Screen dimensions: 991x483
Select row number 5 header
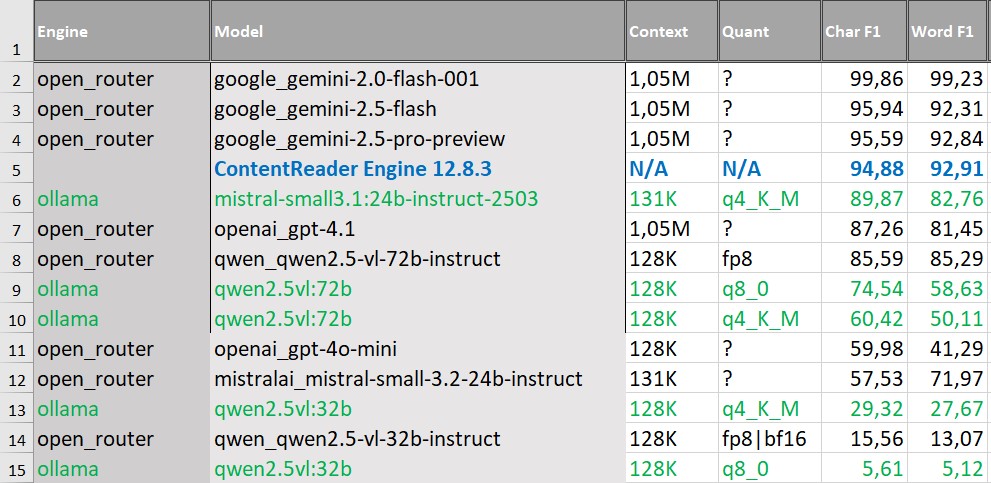pos(16,169)
